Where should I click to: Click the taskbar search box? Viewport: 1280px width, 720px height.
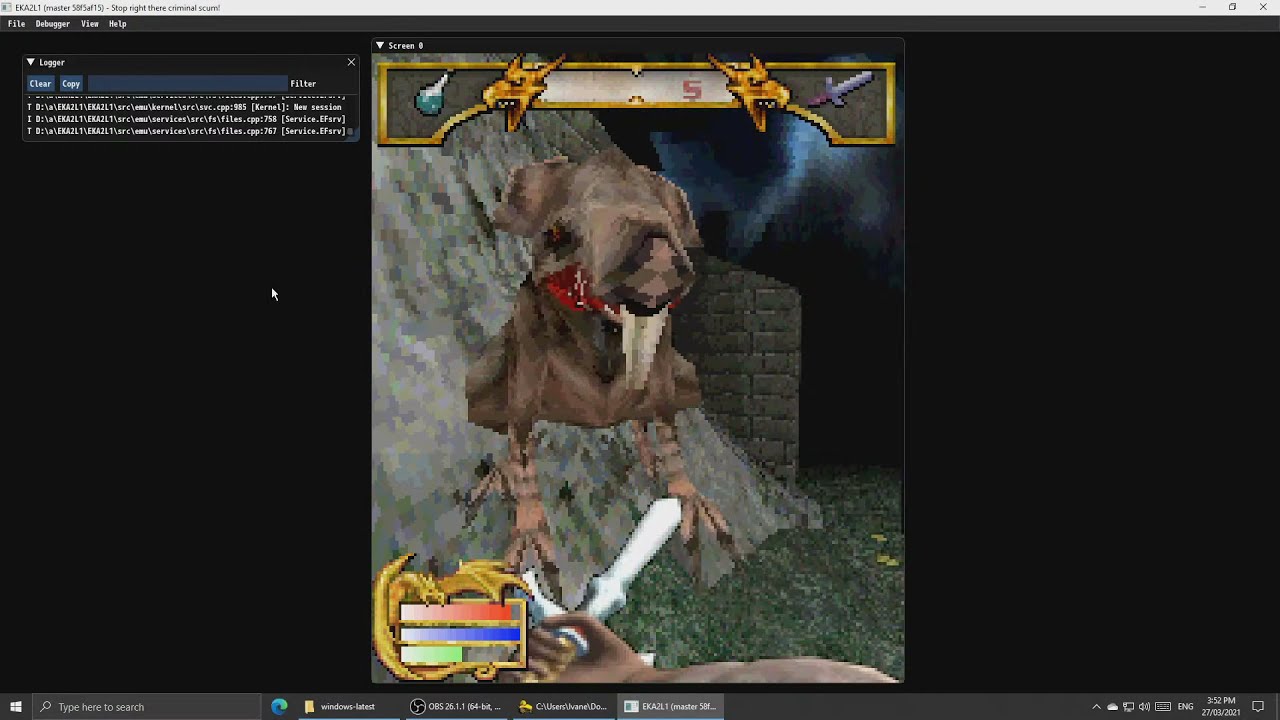(x=146, y=706)
